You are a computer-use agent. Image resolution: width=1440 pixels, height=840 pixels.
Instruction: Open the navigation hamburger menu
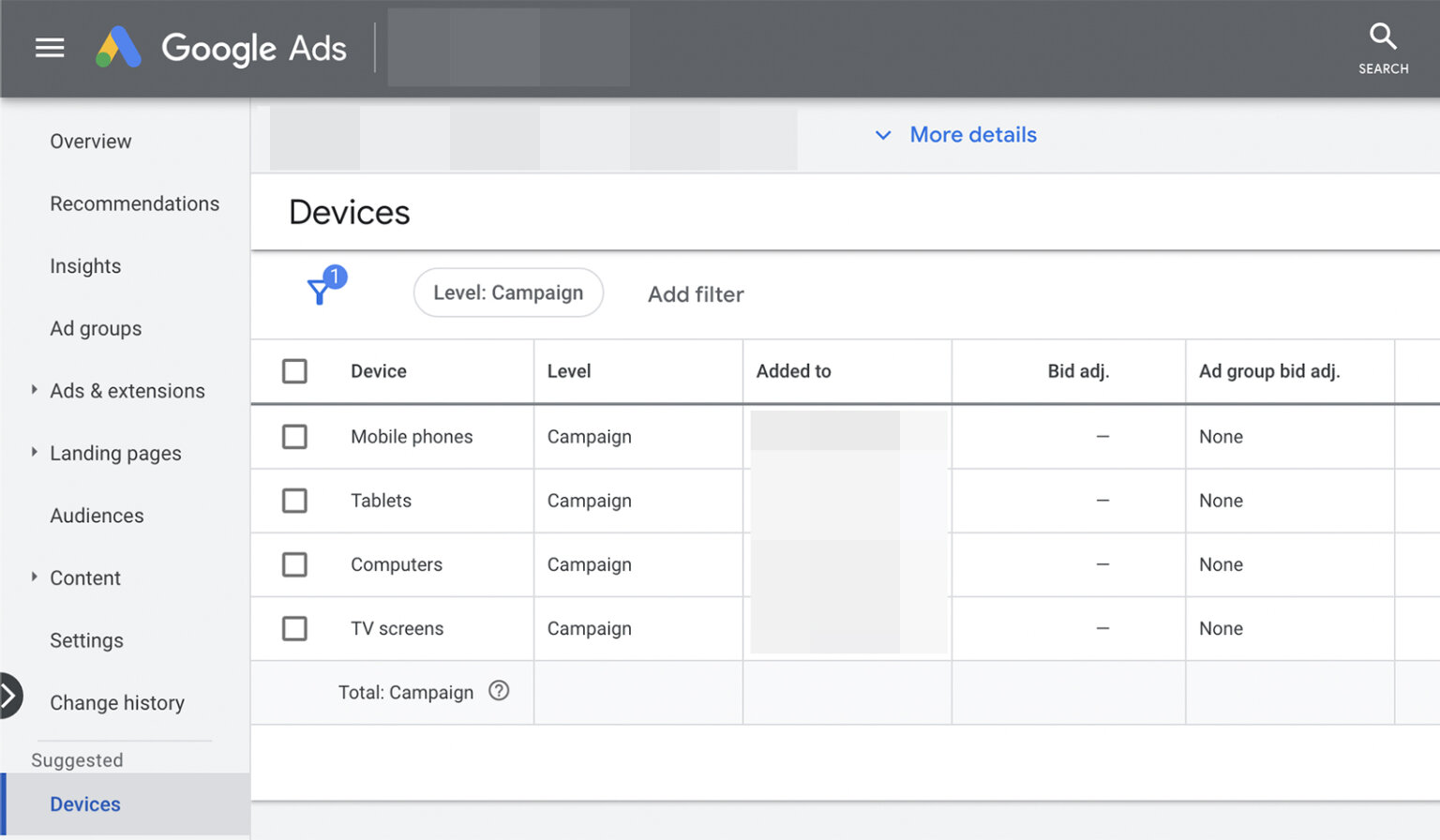click(x=49, y=48)
